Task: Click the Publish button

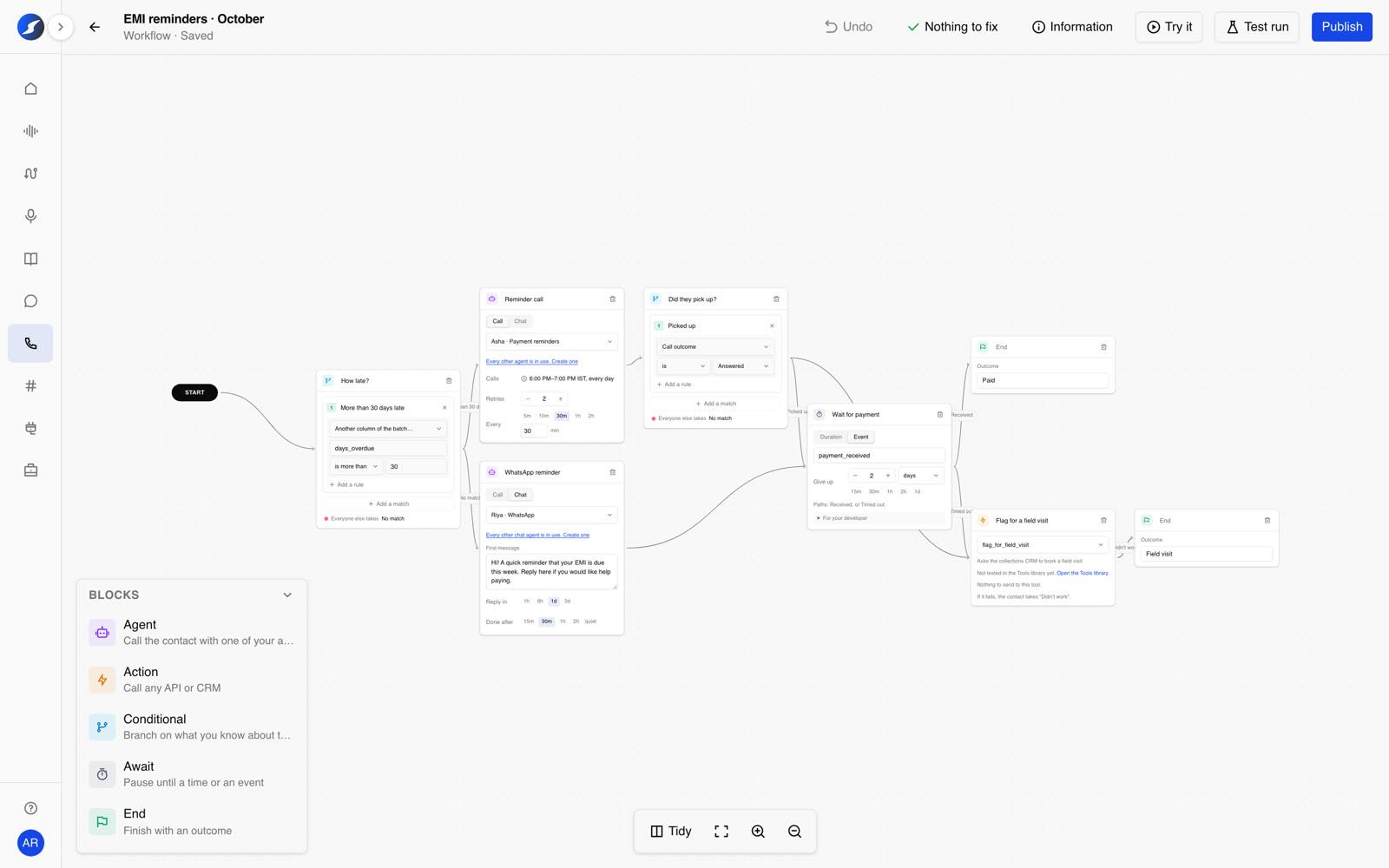Action: (x=1341, y=27)
